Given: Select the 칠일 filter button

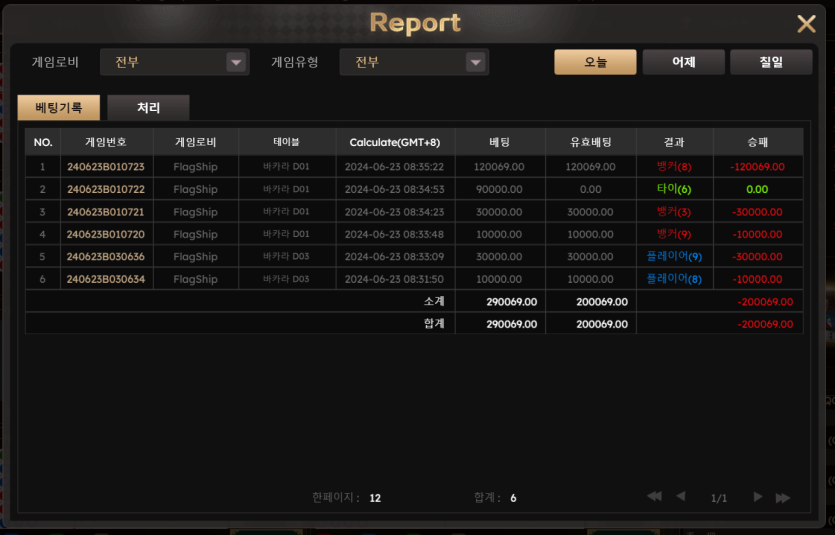Looking at the screenshot, I should tap(771, 62).
